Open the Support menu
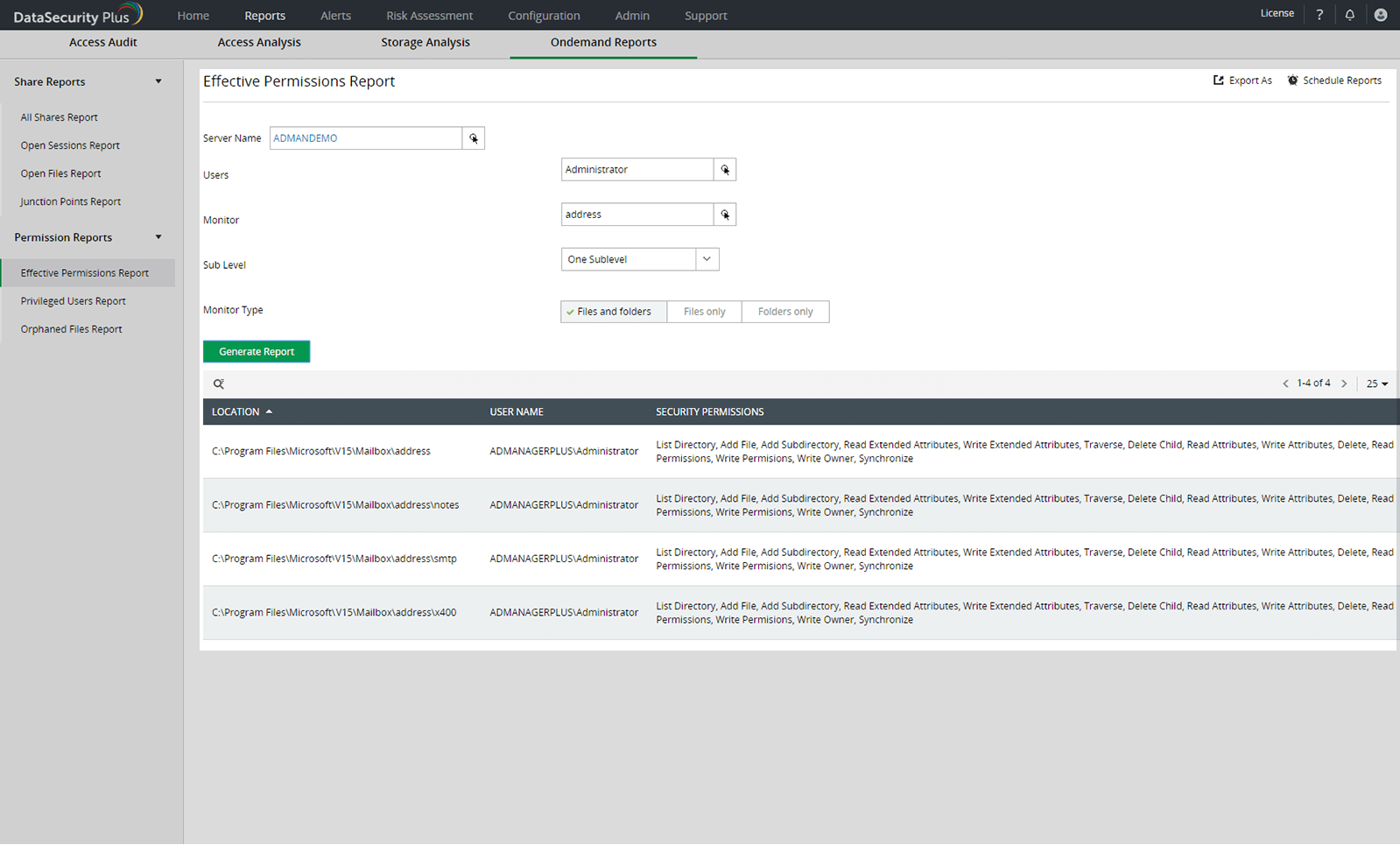1400x845 pixels. 706,16
